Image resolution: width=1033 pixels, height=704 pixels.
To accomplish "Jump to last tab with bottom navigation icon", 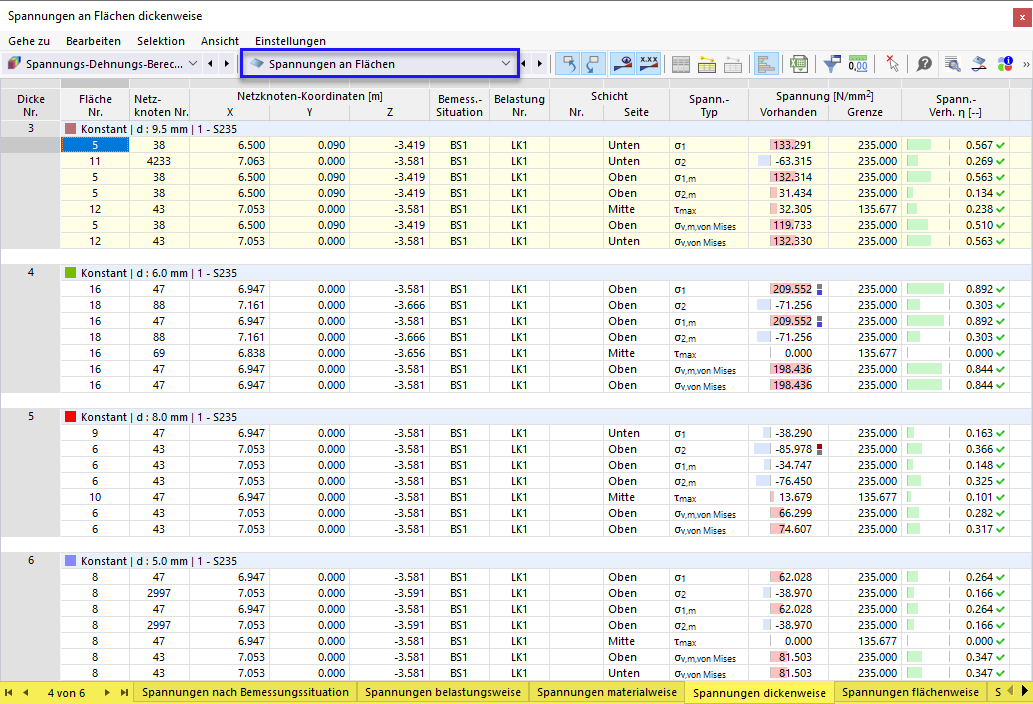I will point(124,692).
